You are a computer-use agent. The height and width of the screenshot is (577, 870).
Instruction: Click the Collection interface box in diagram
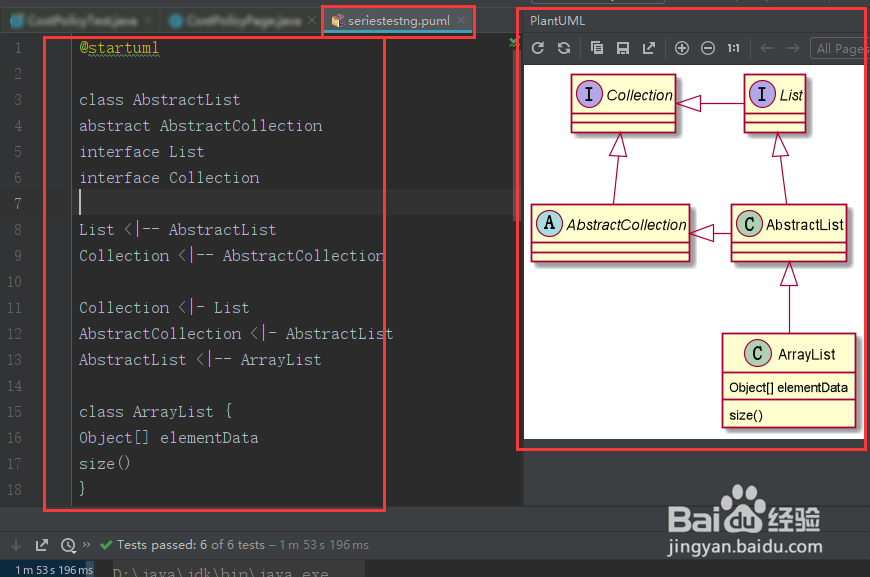tap(623, 104)
